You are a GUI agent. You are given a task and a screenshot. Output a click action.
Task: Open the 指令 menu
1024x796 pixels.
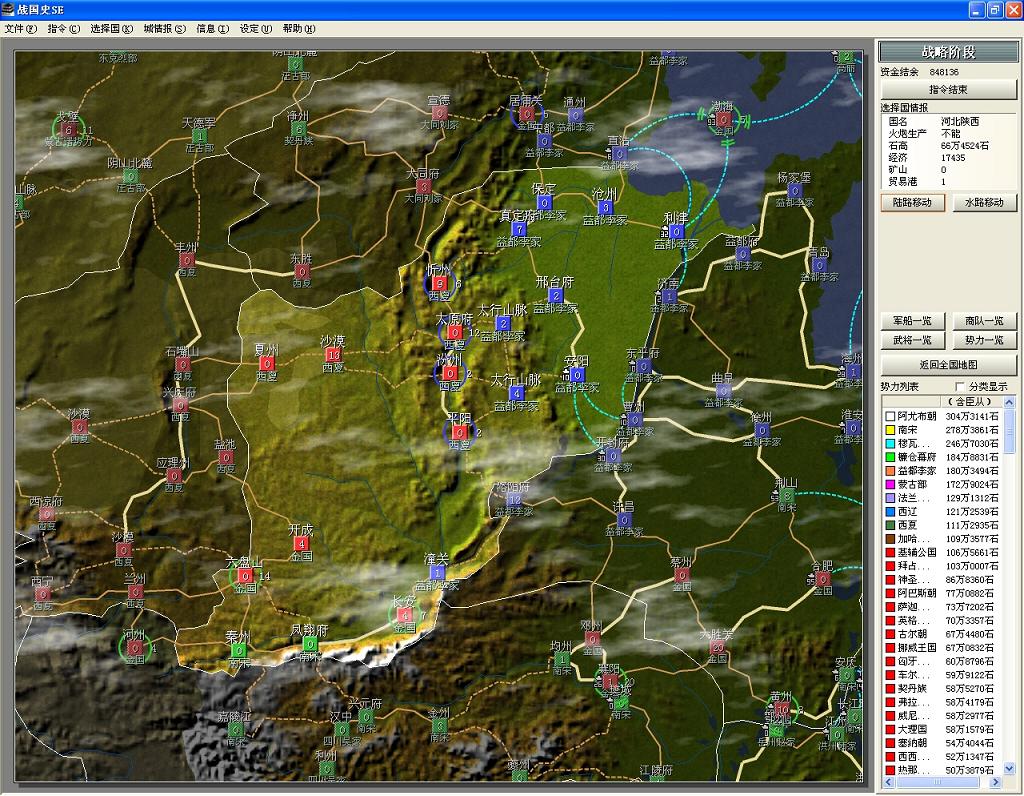[63, 29]
